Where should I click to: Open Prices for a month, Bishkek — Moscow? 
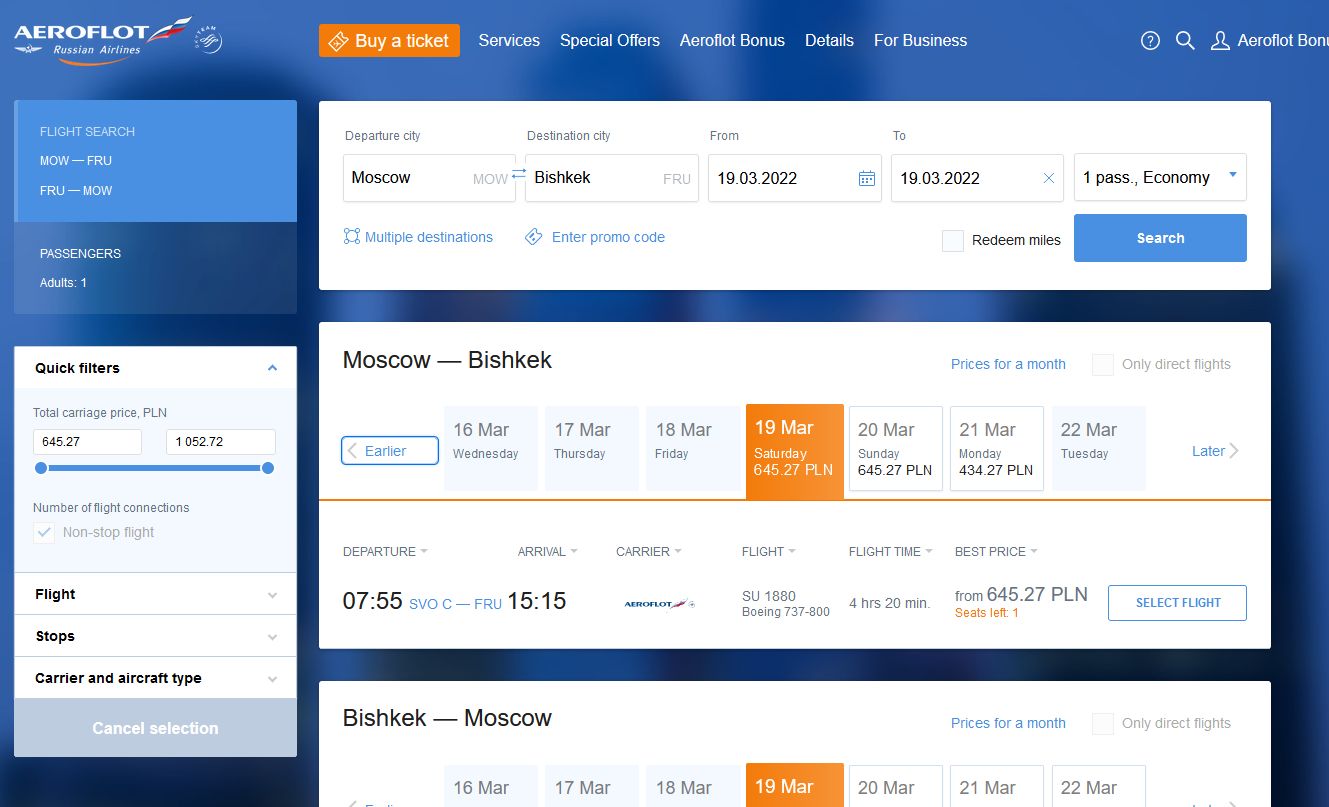tap(1008, 723)
